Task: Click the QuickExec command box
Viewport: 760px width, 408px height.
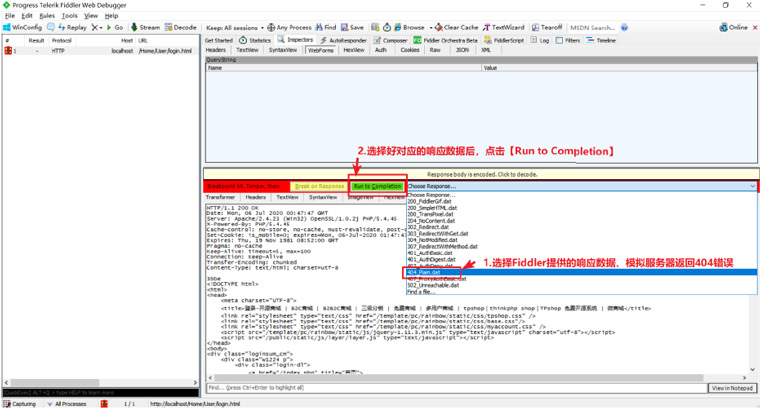Action: click(x=101, y=392)
